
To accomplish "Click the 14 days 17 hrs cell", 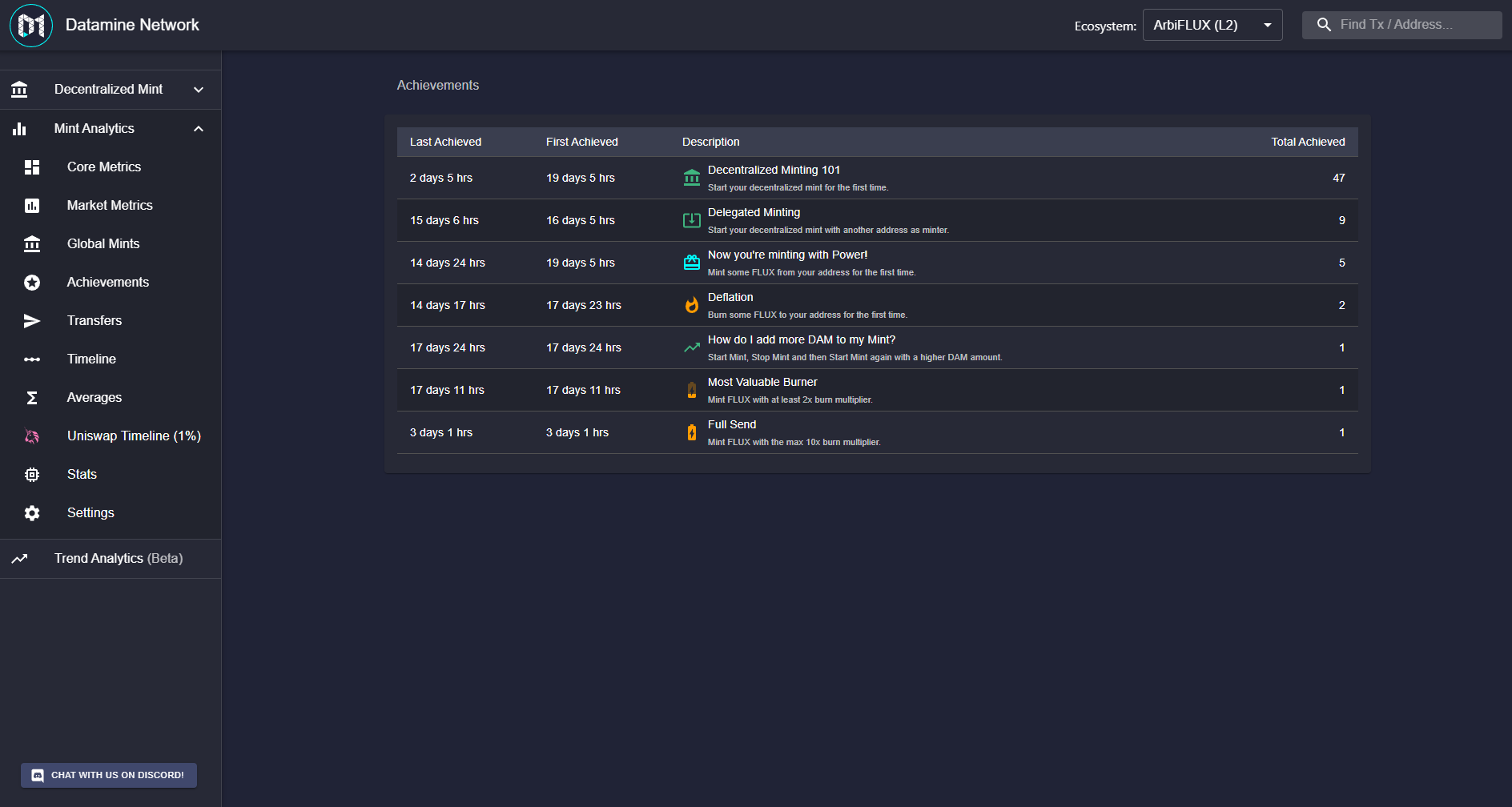I will (448, 305).
